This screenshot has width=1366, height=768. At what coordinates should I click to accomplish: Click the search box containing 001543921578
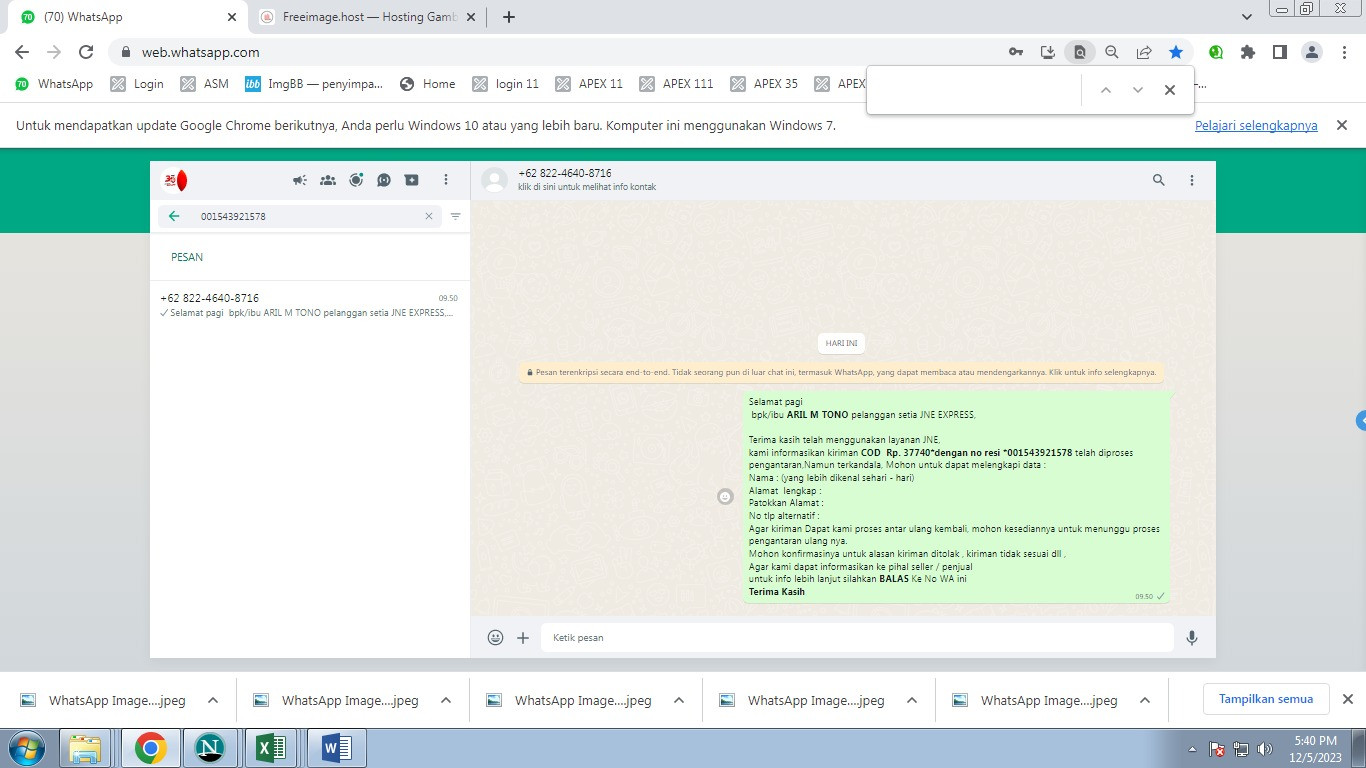[300, 216]
